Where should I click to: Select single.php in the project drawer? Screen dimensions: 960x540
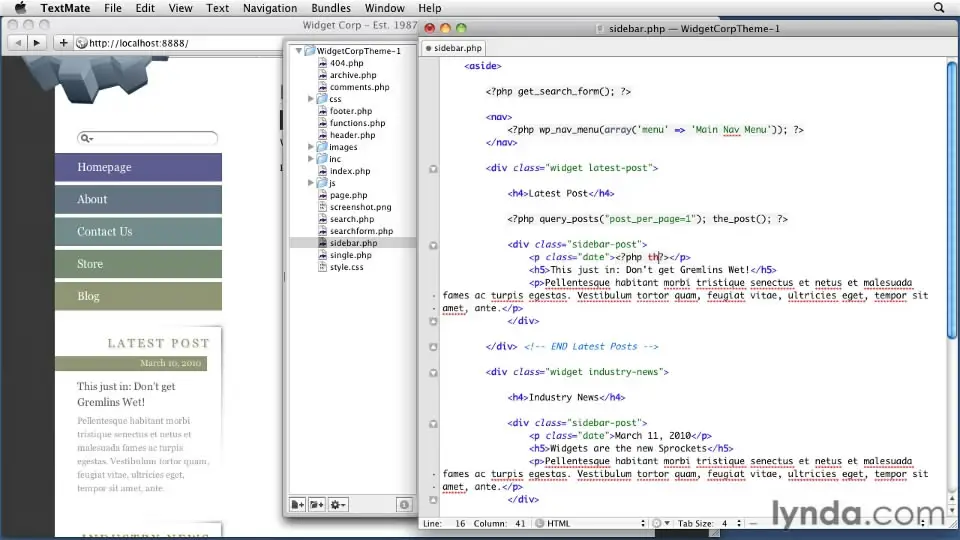click(x=350, y=255)
